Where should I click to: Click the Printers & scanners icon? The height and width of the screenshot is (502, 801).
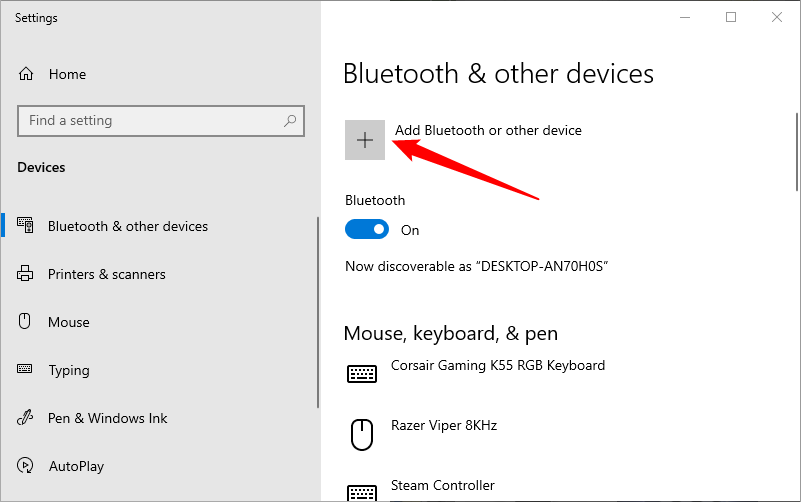(27, 274)
